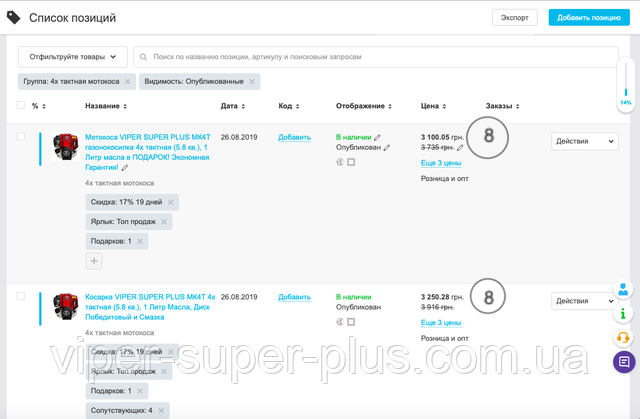640x419 pixels.
Task: Edit the Мотокоса VIPER SUPER PLUS title via pencil icon
Action: tap(124, 167)
